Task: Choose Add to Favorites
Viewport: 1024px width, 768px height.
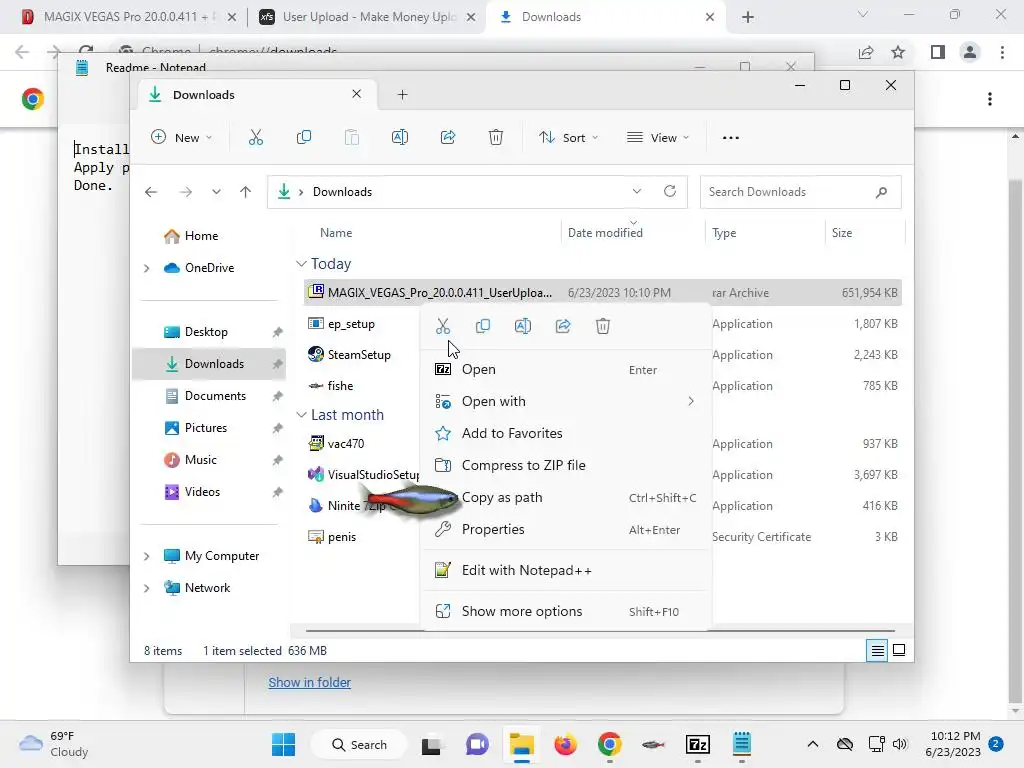Action: 566,434
